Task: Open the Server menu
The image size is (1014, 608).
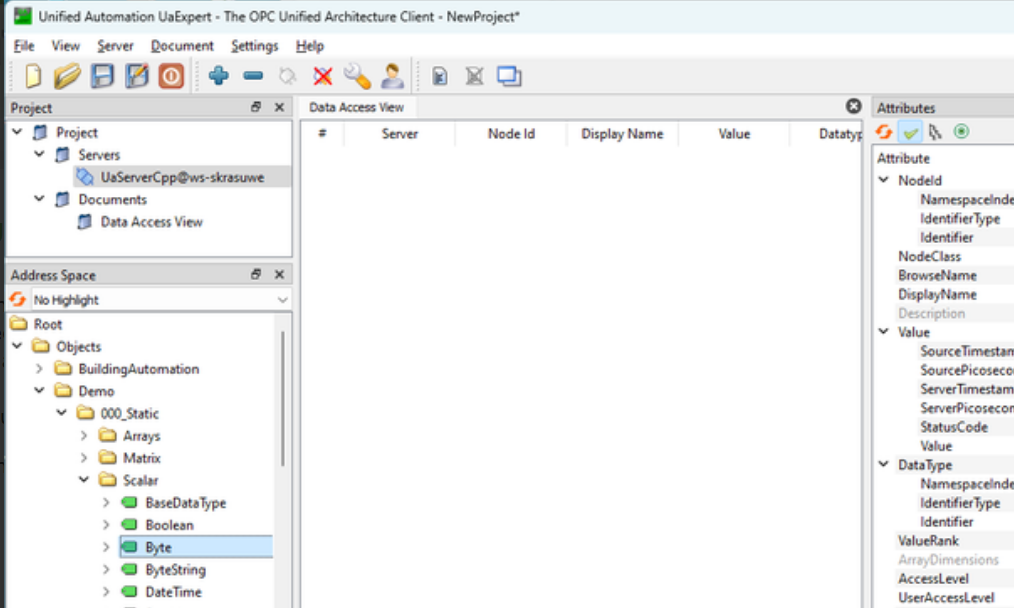Action: 115,46
